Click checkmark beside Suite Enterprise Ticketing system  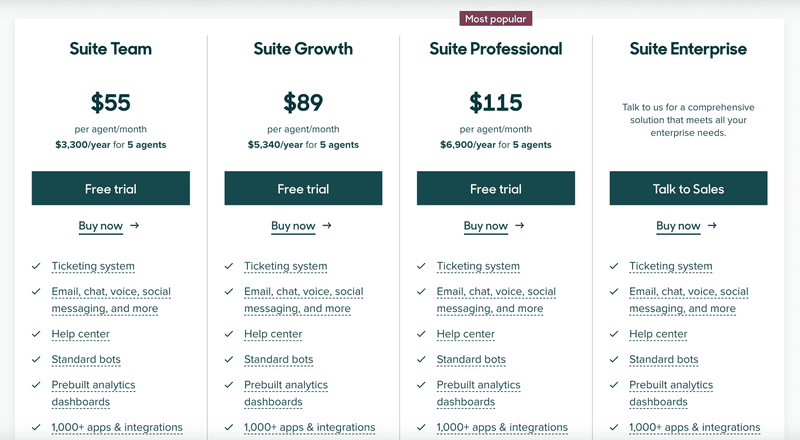pos(613,266)
